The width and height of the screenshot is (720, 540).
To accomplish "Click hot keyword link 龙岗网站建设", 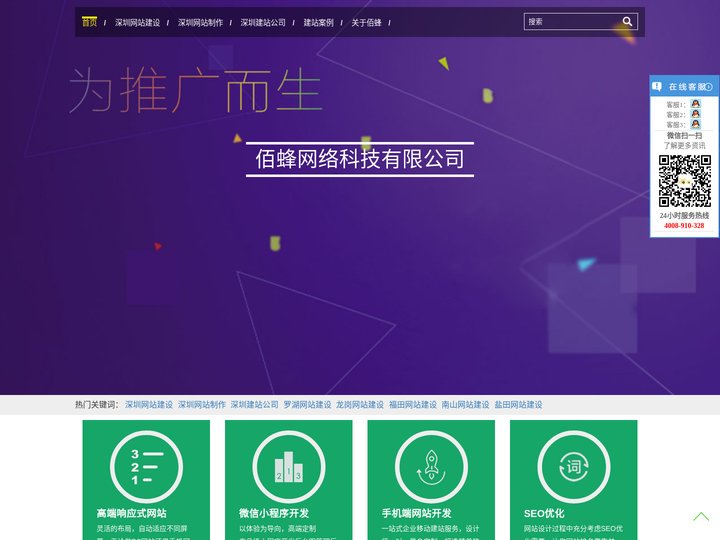I will pyautogui.click(x=360, y=405).
